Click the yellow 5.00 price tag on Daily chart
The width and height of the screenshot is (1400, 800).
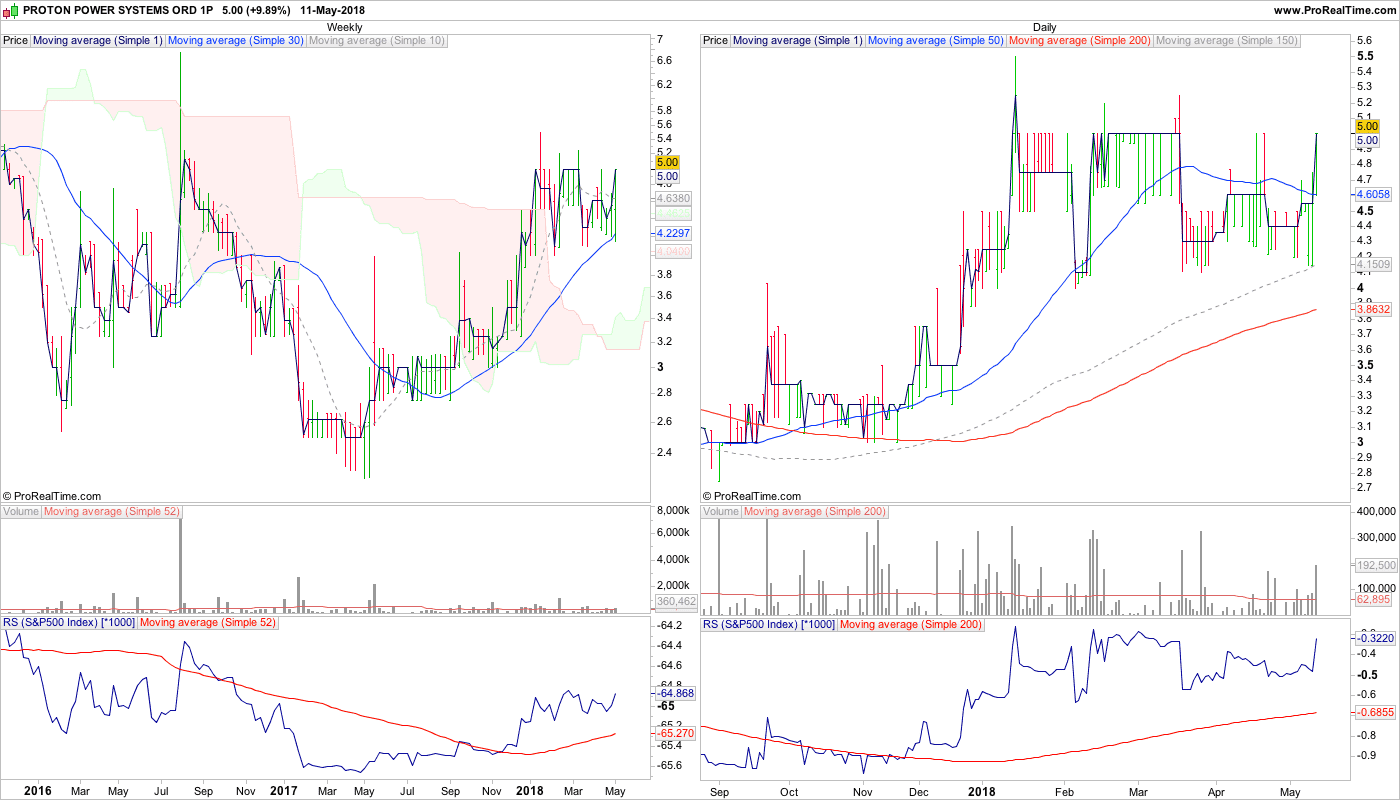coord(1367,126)
